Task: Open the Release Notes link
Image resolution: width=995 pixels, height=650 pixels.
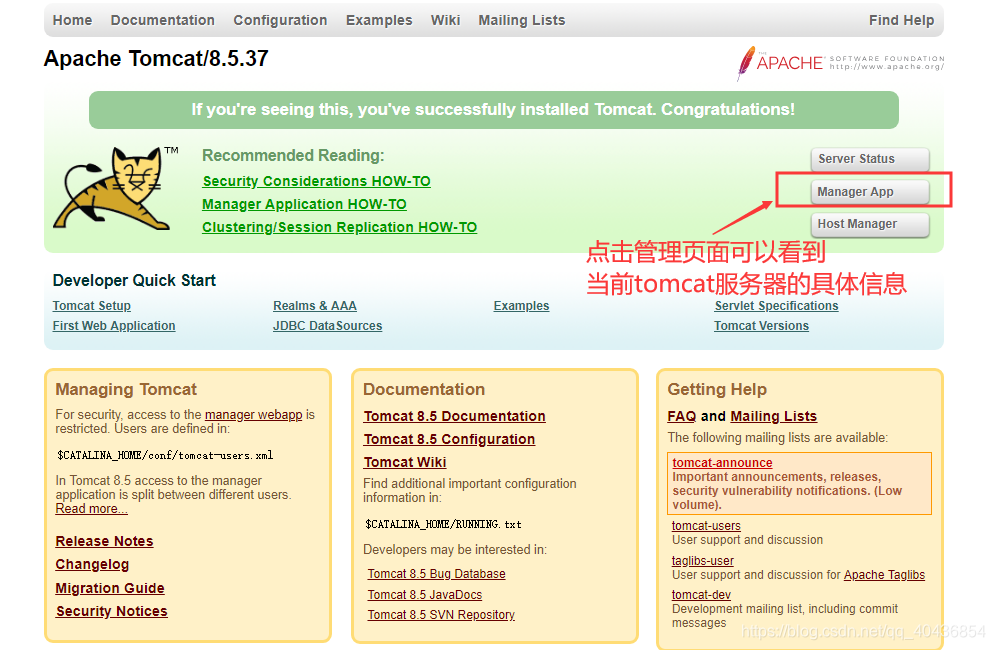Action: coord(104,541)
